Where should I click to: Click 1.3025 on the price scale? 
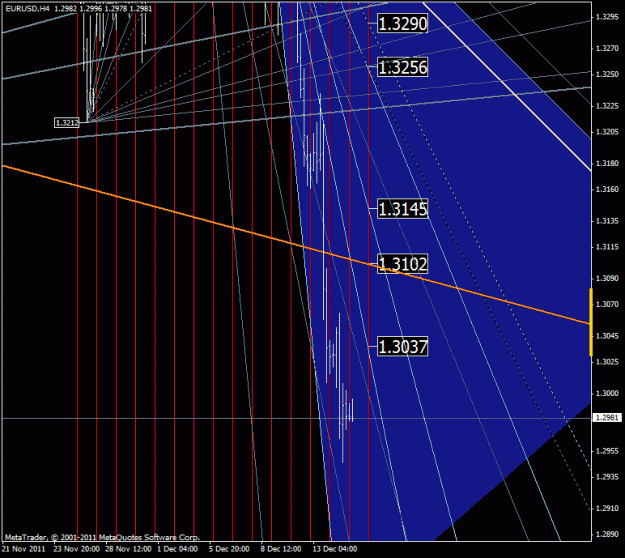click(607, 362)
